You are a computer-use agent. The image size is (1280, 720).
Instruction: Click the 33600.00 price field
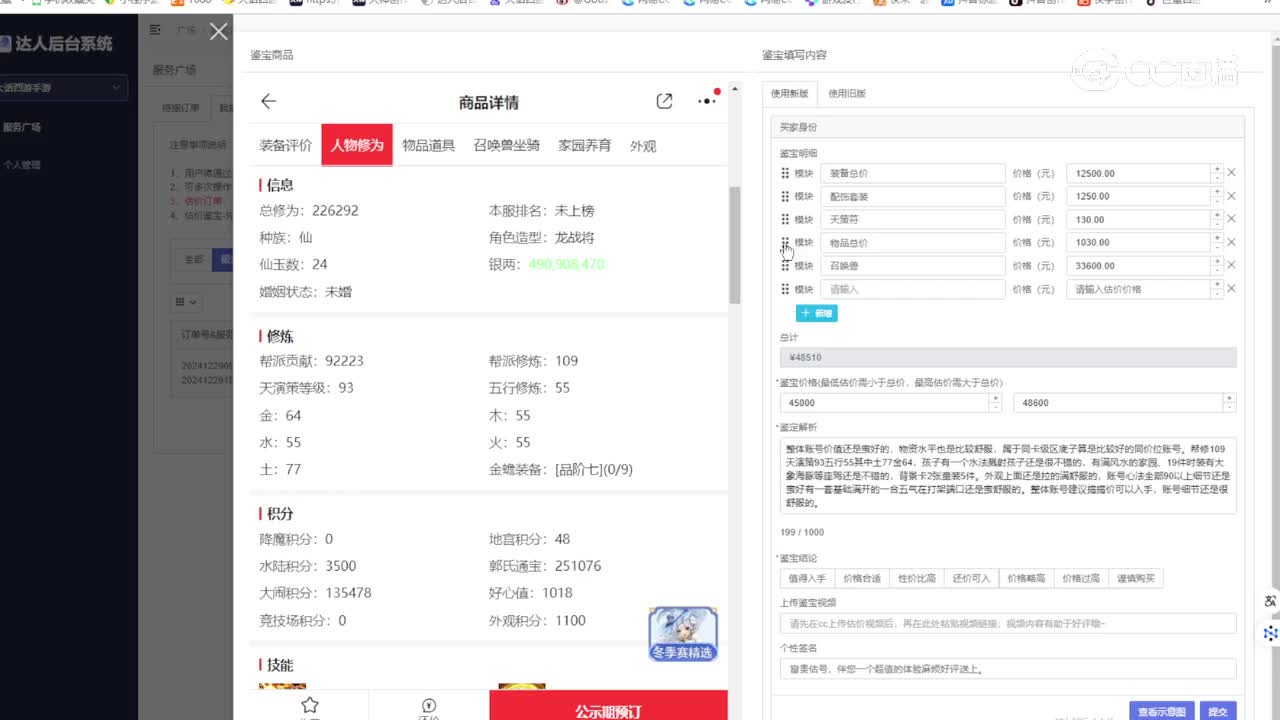(1138, 266)
